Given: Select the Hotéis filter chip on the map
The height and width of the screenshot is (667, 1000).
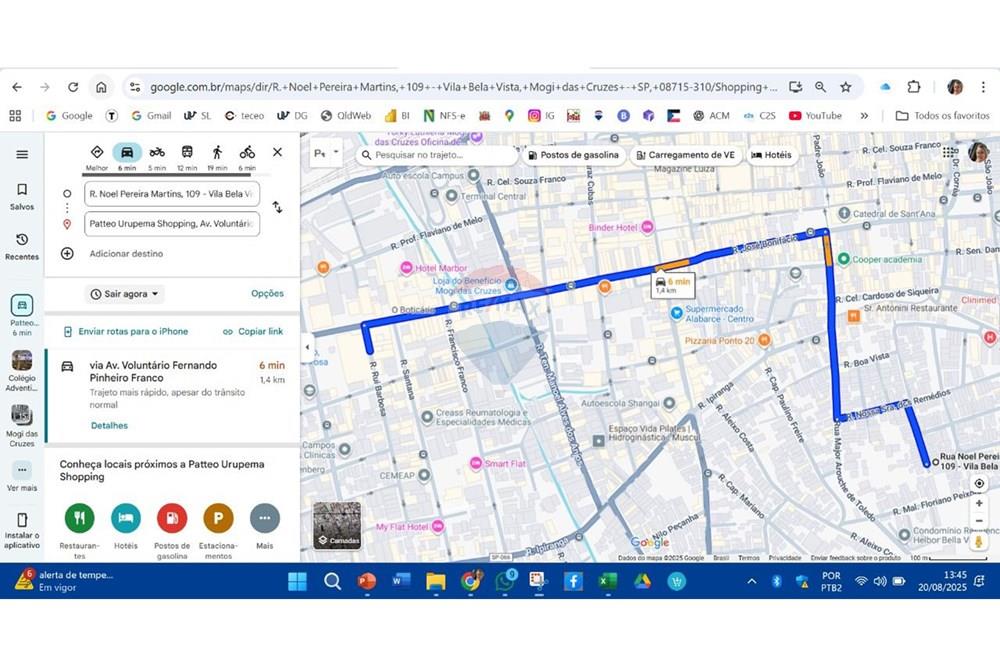Looking at the screenshot, I should coord(771,155).
